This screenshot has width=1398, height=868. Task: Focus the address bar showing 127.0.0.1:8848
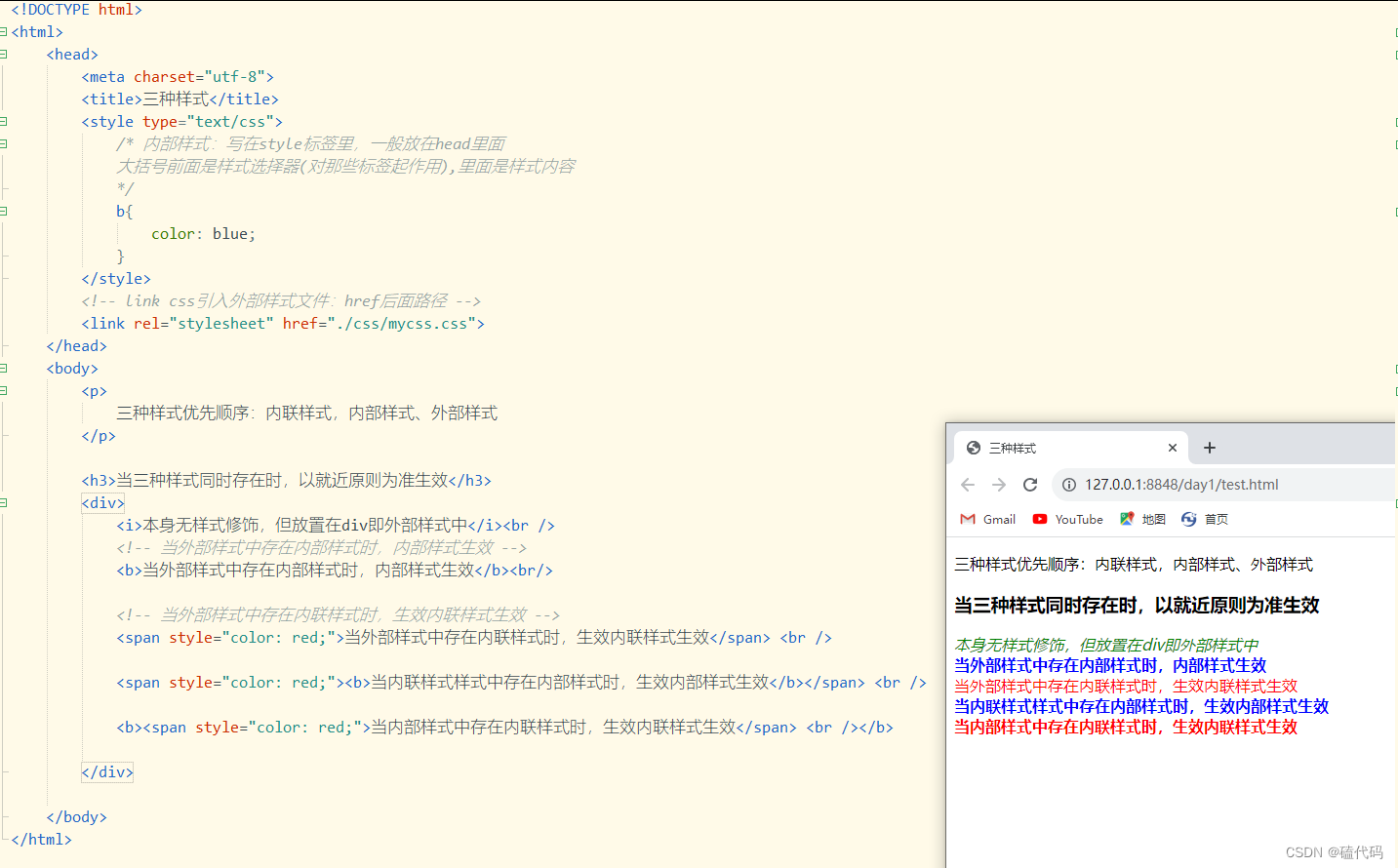click(1224, 485)
